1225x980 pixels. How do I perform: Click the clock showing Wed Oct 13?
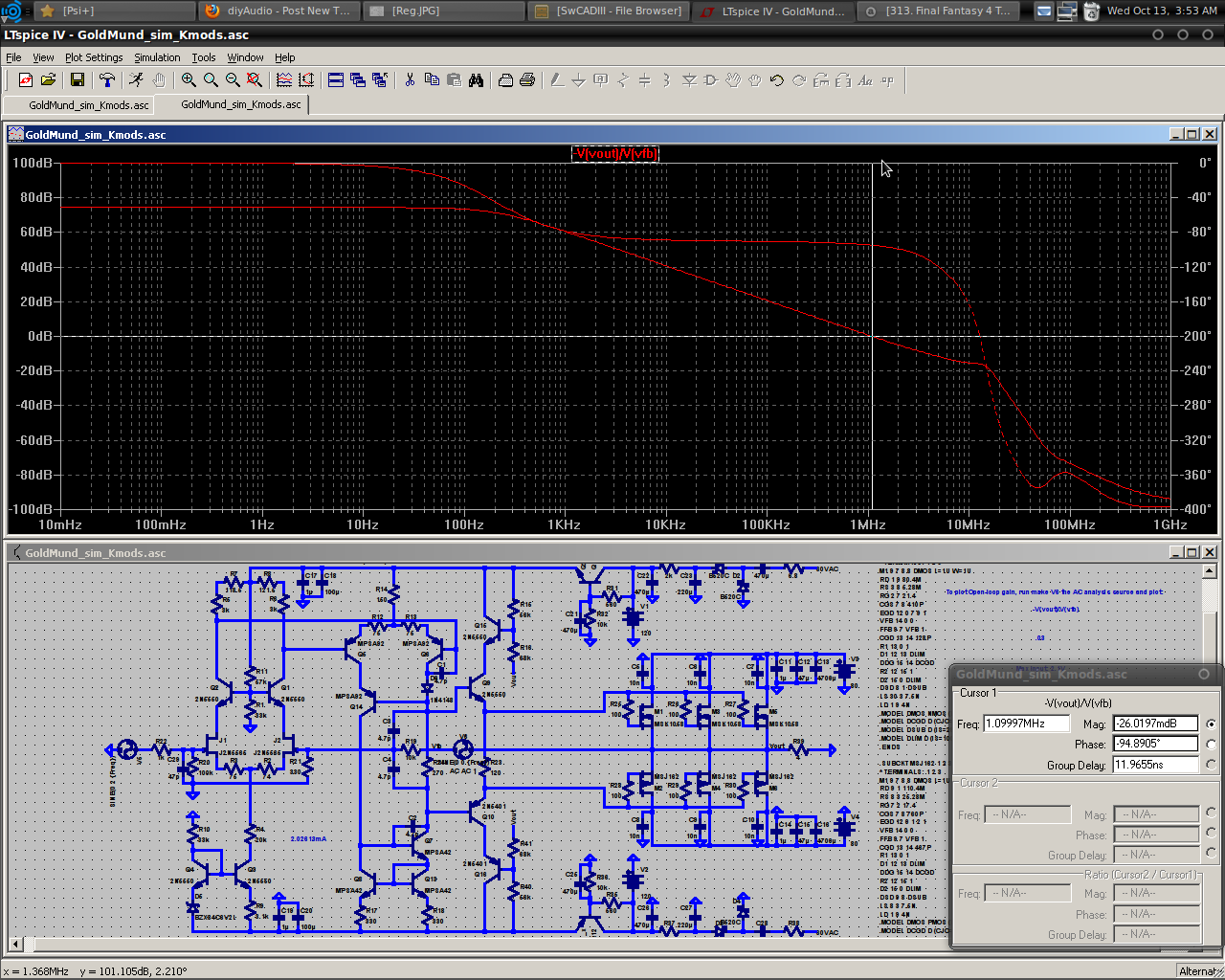(x=1162, y=11)
